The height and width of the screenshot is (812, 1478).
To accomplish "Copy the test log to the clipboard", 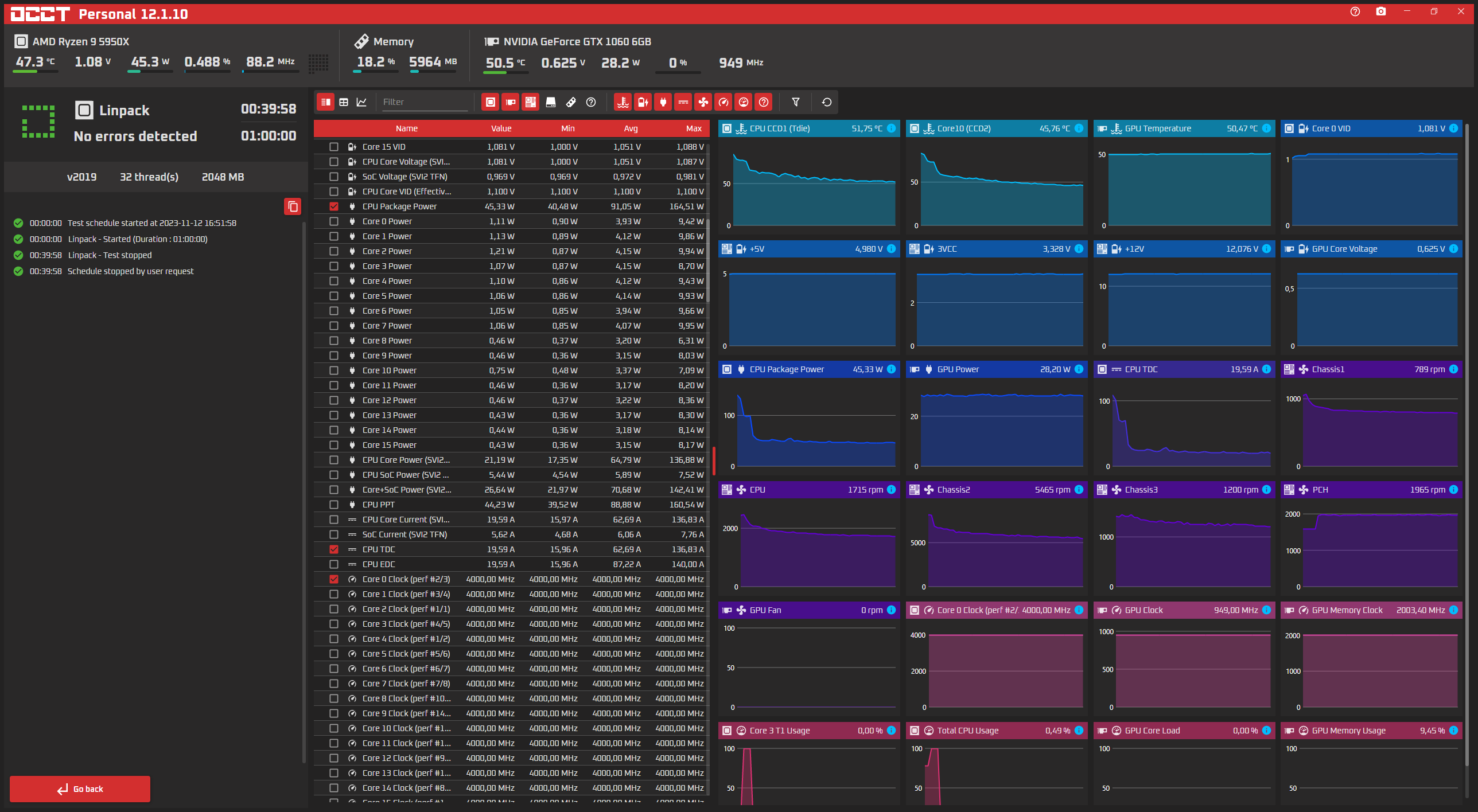I will tap(293, 206).
